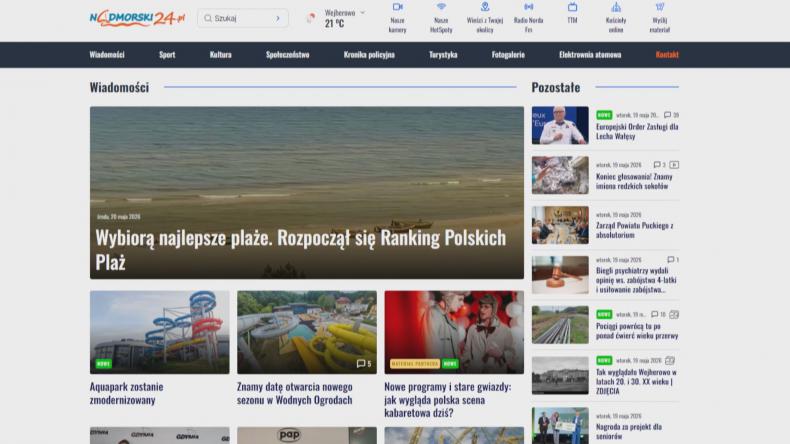Click the falcon chicks thumbnail
790x444 pixels.
560,175
